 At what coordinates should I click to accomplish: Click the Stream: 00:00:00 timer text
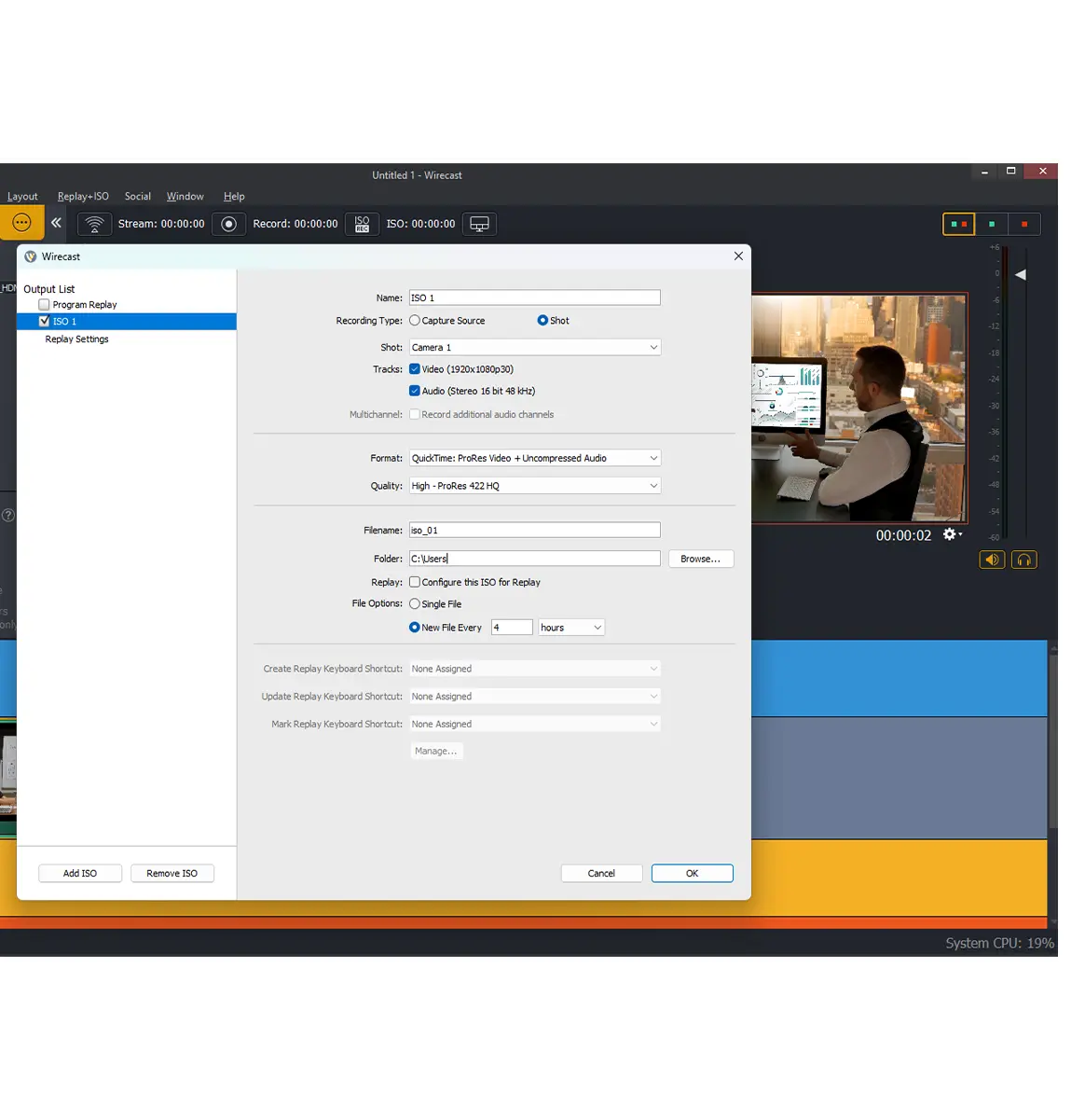point(161,224)
